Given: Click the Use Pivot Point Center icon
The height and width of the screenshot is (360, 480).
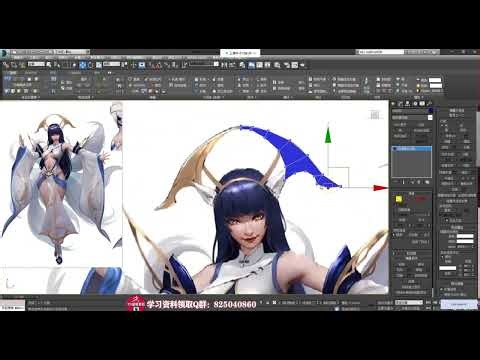Looking at the screenshot, I should [125, 65].
